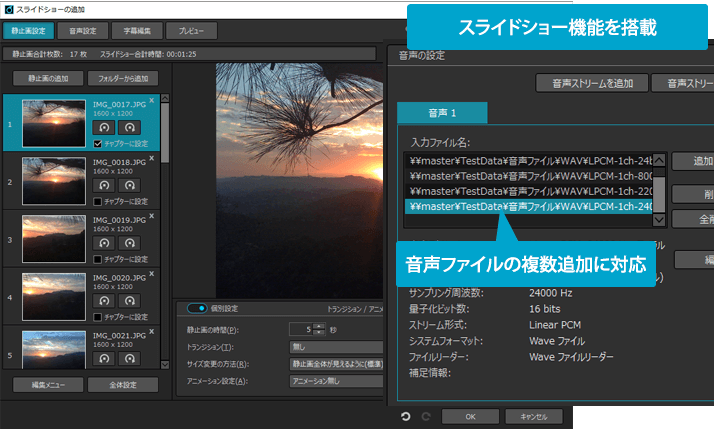Remove IMG_0017.JPG with its X icon
Viewport: 714px width, 429px height.
click(x=152, y=100)
